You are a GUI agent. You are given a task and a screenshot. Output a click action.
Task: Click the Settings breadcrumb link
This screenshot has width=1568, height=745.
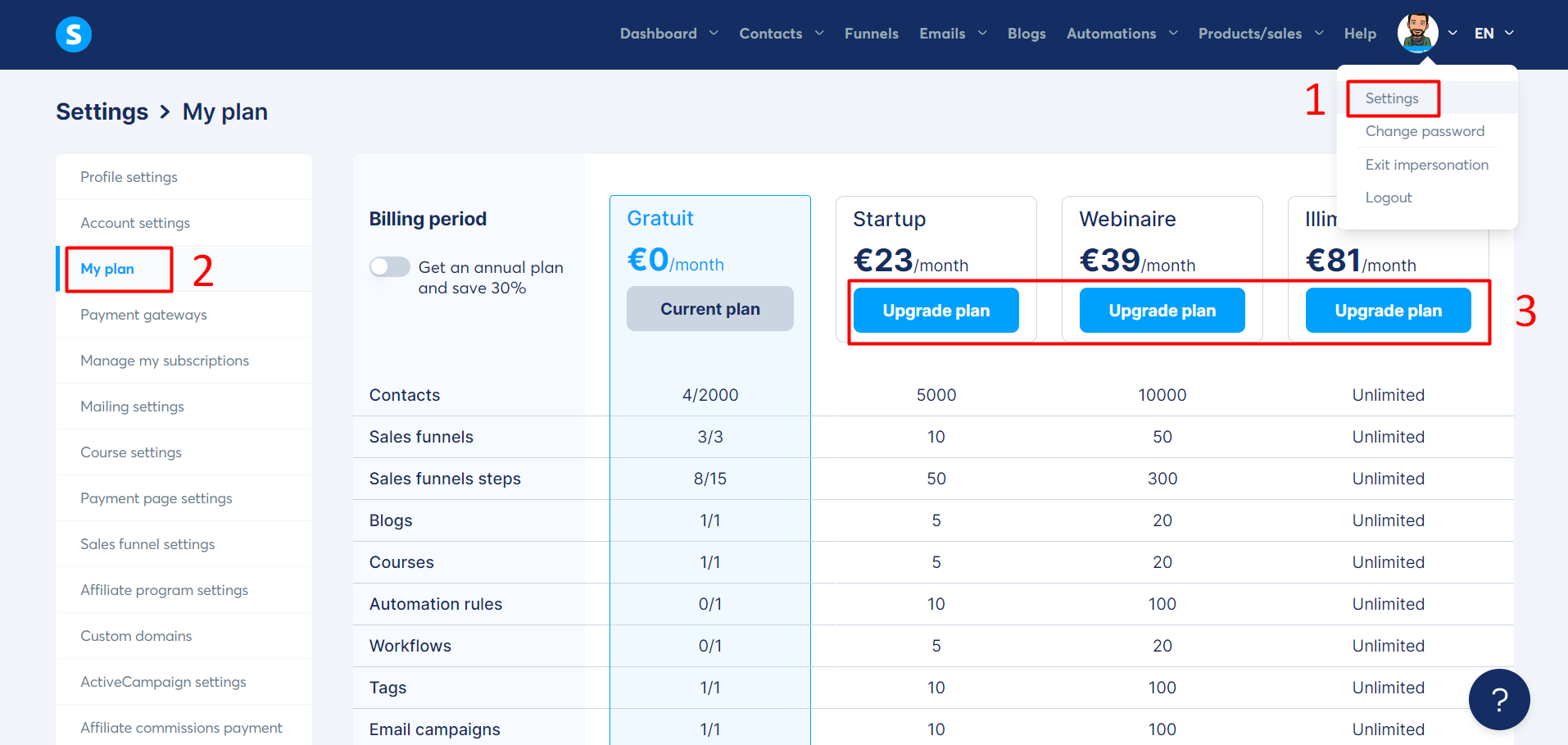click(x=102, y=111)
